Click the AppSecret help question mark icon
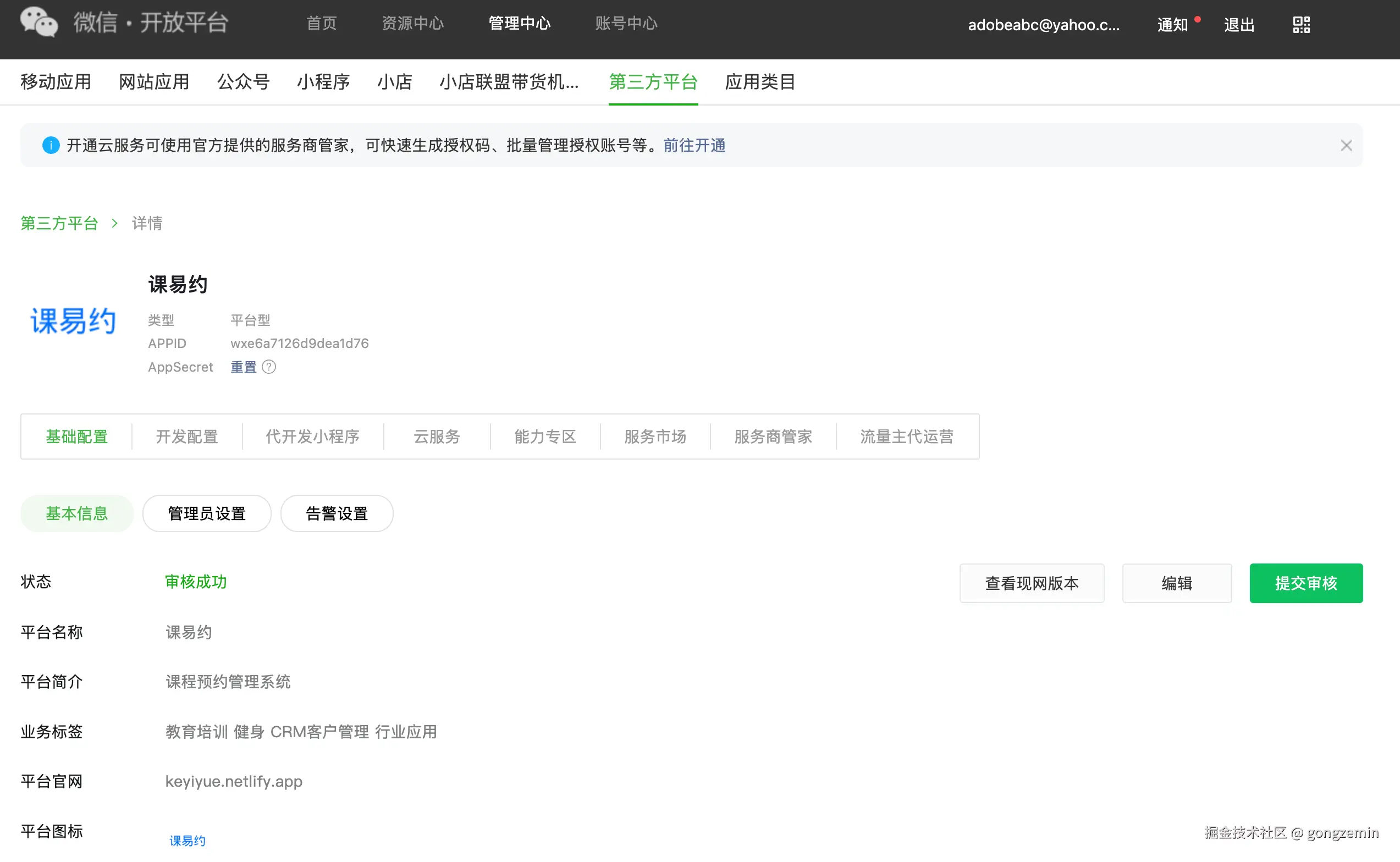1400x862 pixels. [x=268, y=367]
